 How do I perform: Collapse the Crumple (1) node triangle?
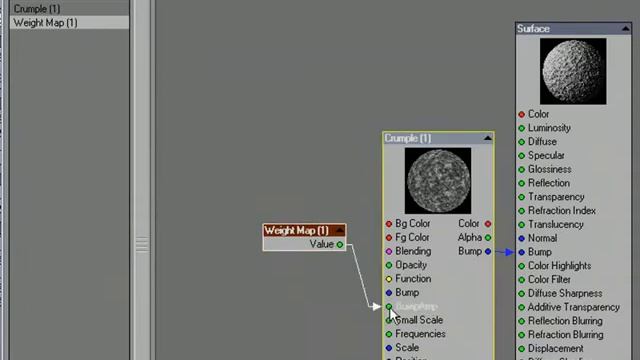point(488,138)
